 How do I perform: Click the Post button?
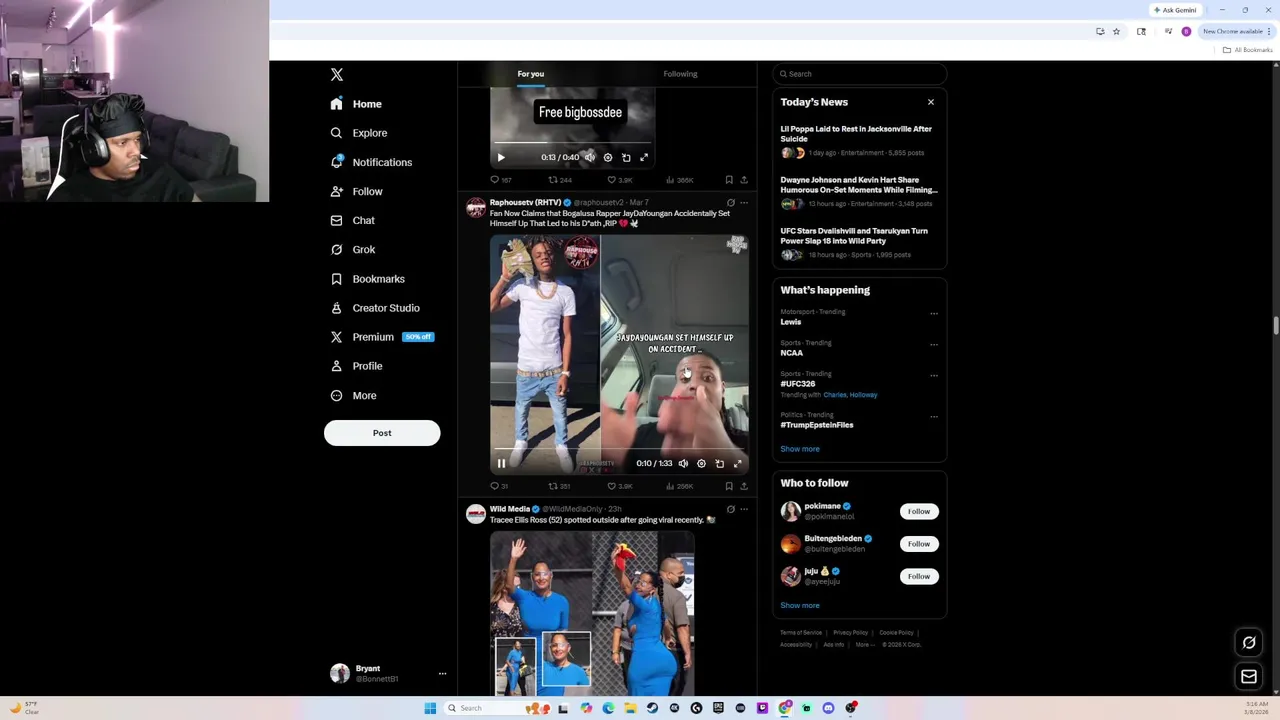point(382,433)
